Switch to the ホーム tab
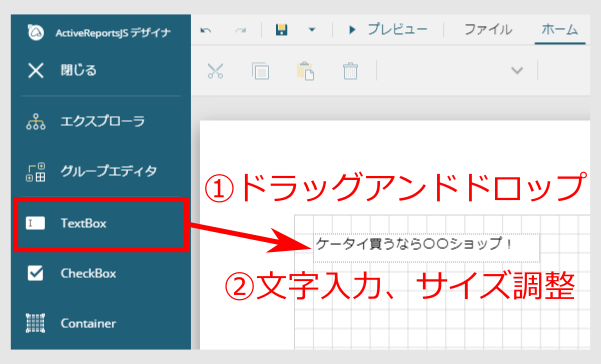This screenshot has height=364, width=601. pos(560,30)
